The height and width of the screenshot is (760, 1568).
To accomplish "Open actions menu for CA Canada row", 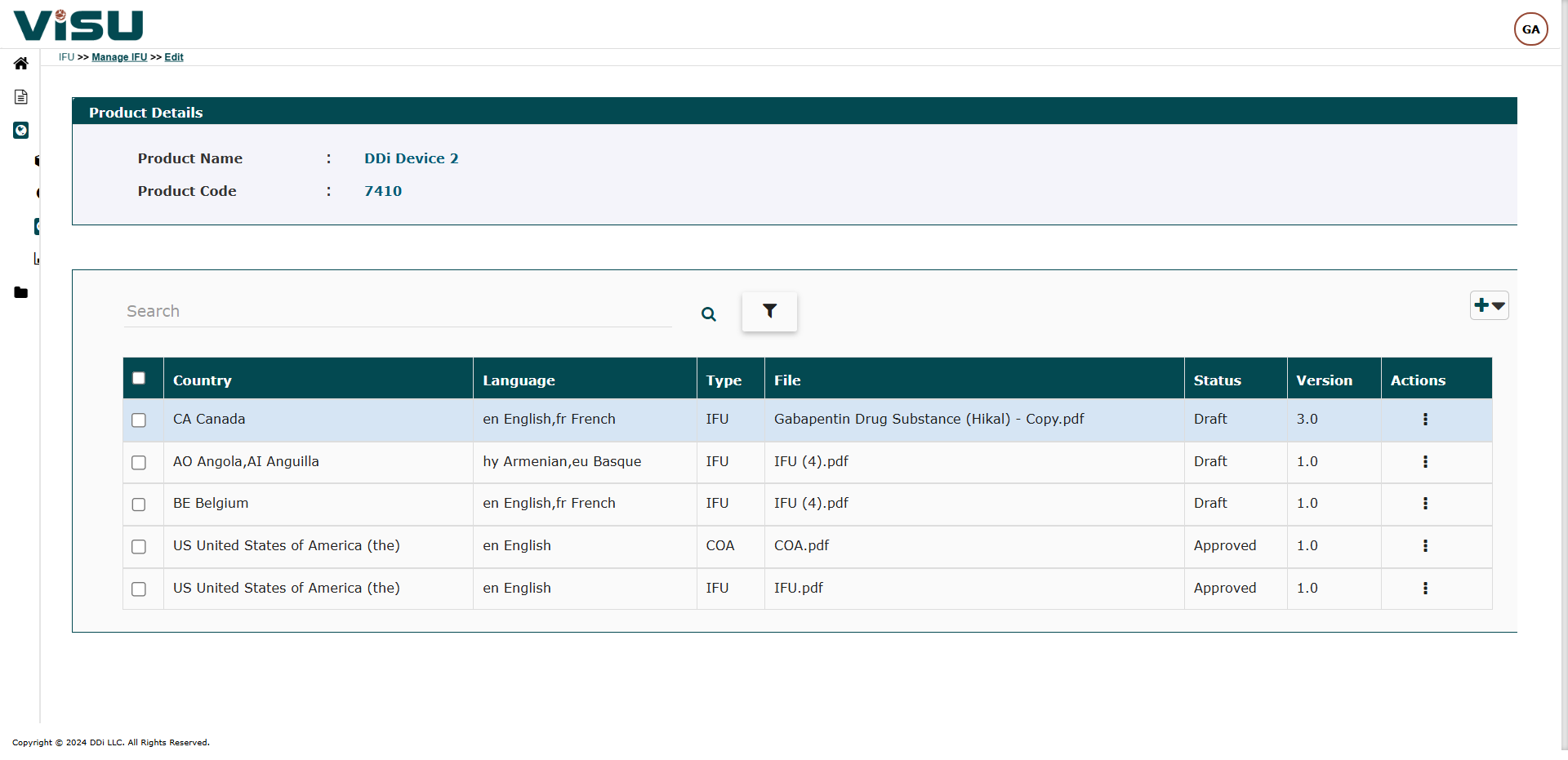I will pos(1425,419).
